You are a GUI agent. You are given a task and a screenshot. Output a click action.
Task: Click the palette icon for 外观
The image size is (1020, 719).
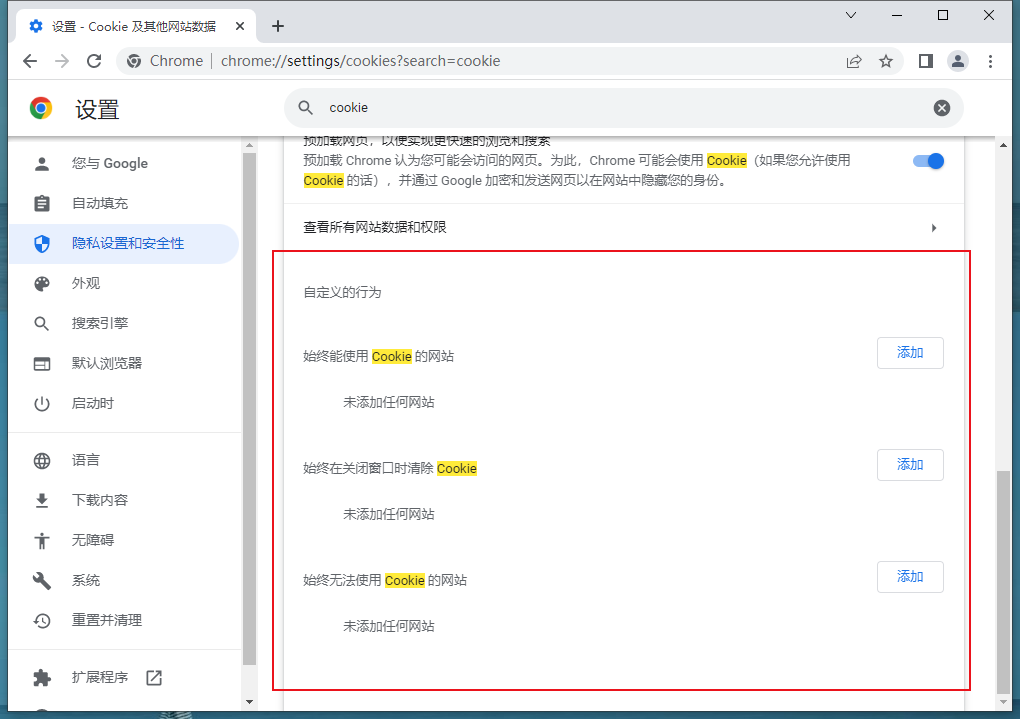point(42,284)
